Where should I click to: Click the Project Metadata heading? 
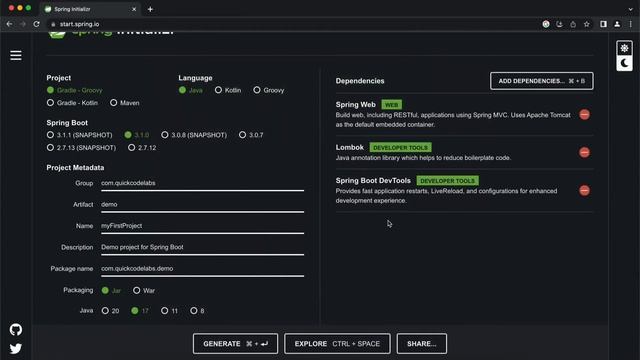click(75, 167)
